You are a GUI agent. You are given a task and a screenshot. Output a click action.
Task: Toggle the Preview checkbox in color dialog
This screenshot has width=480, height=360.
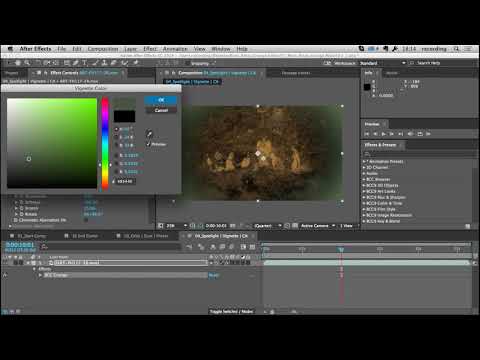148,144
